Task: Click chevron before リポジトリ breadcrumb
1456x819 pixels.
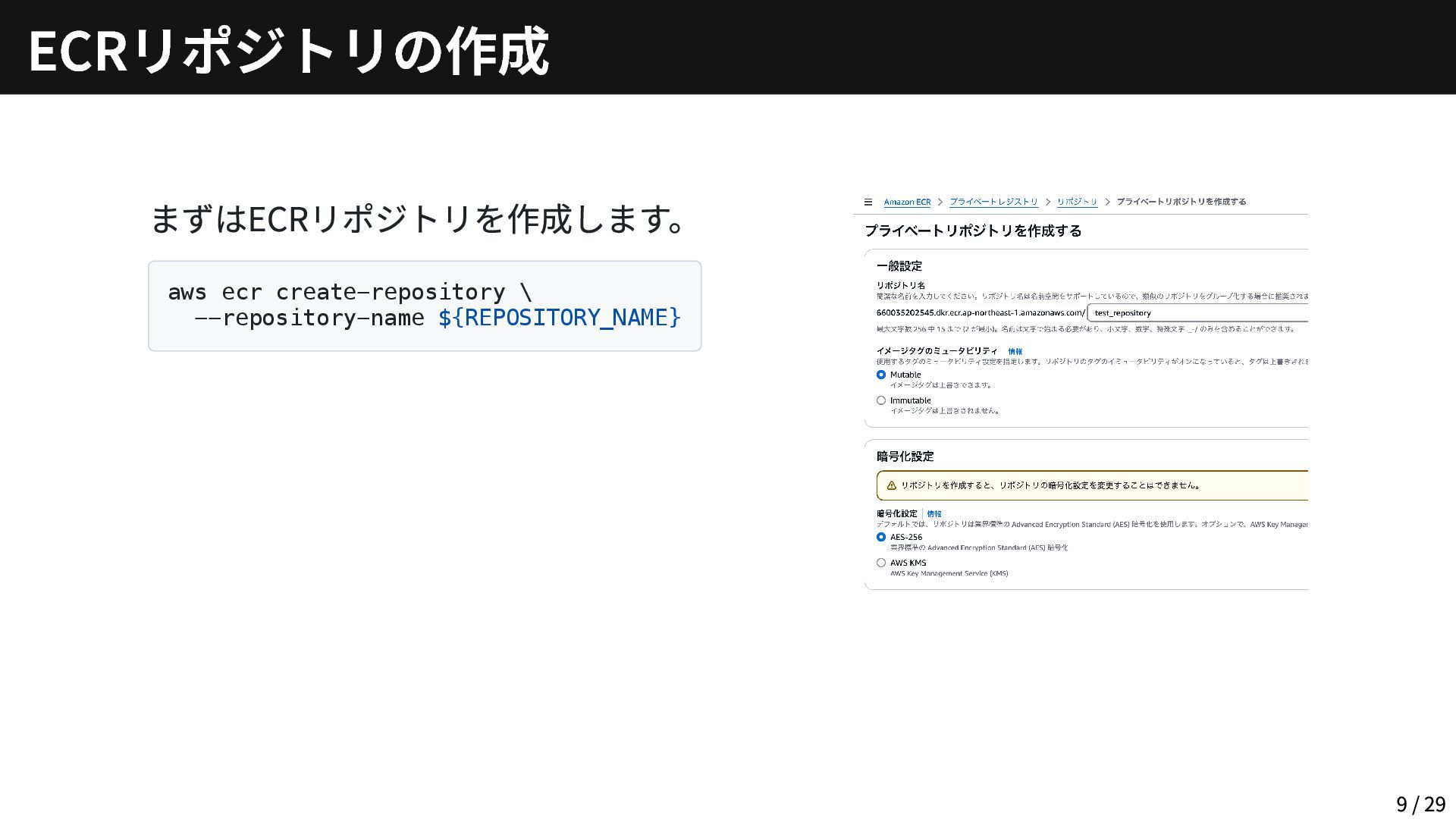Action: click(1048, 202)
